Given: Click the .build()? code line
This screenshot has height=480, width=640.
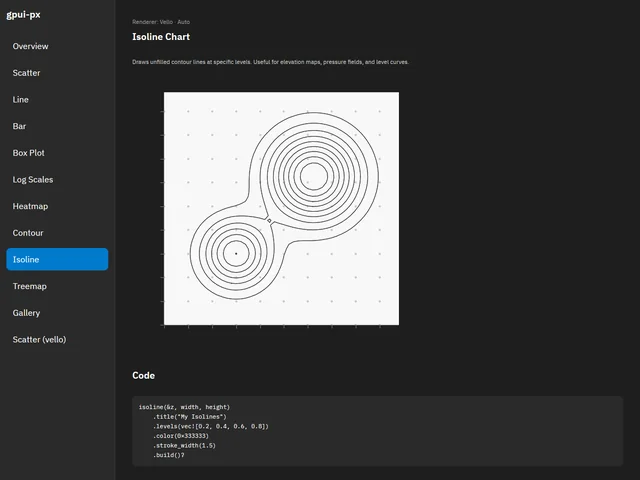Looking at the screenshot, I should pos(169,455).
